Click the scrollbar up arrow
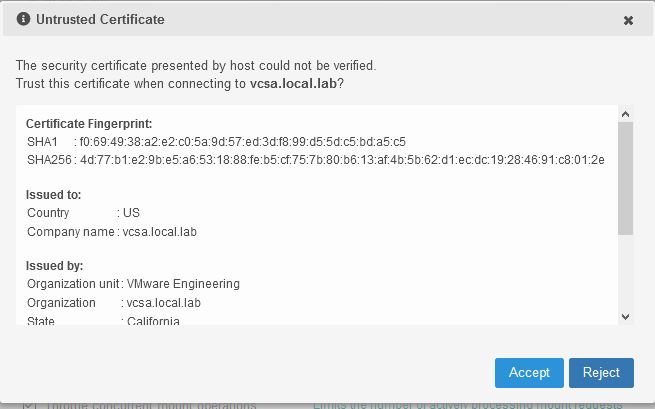 [x=625, y=114]
